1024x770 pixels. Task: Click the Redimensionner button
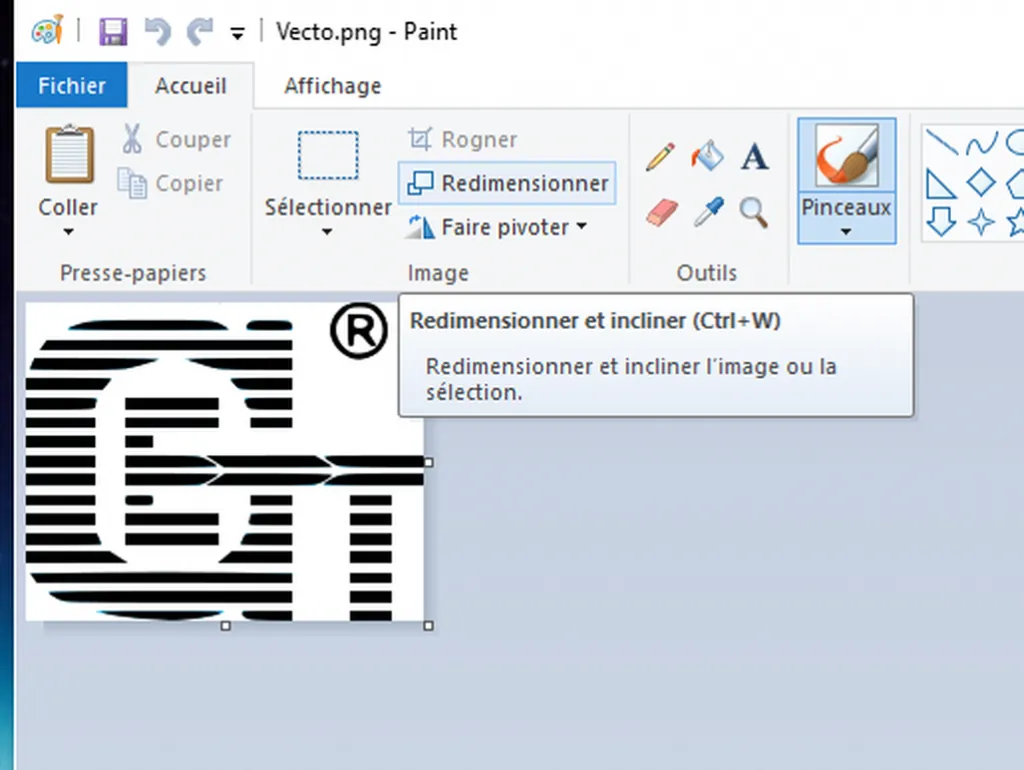tap(507, 183)
